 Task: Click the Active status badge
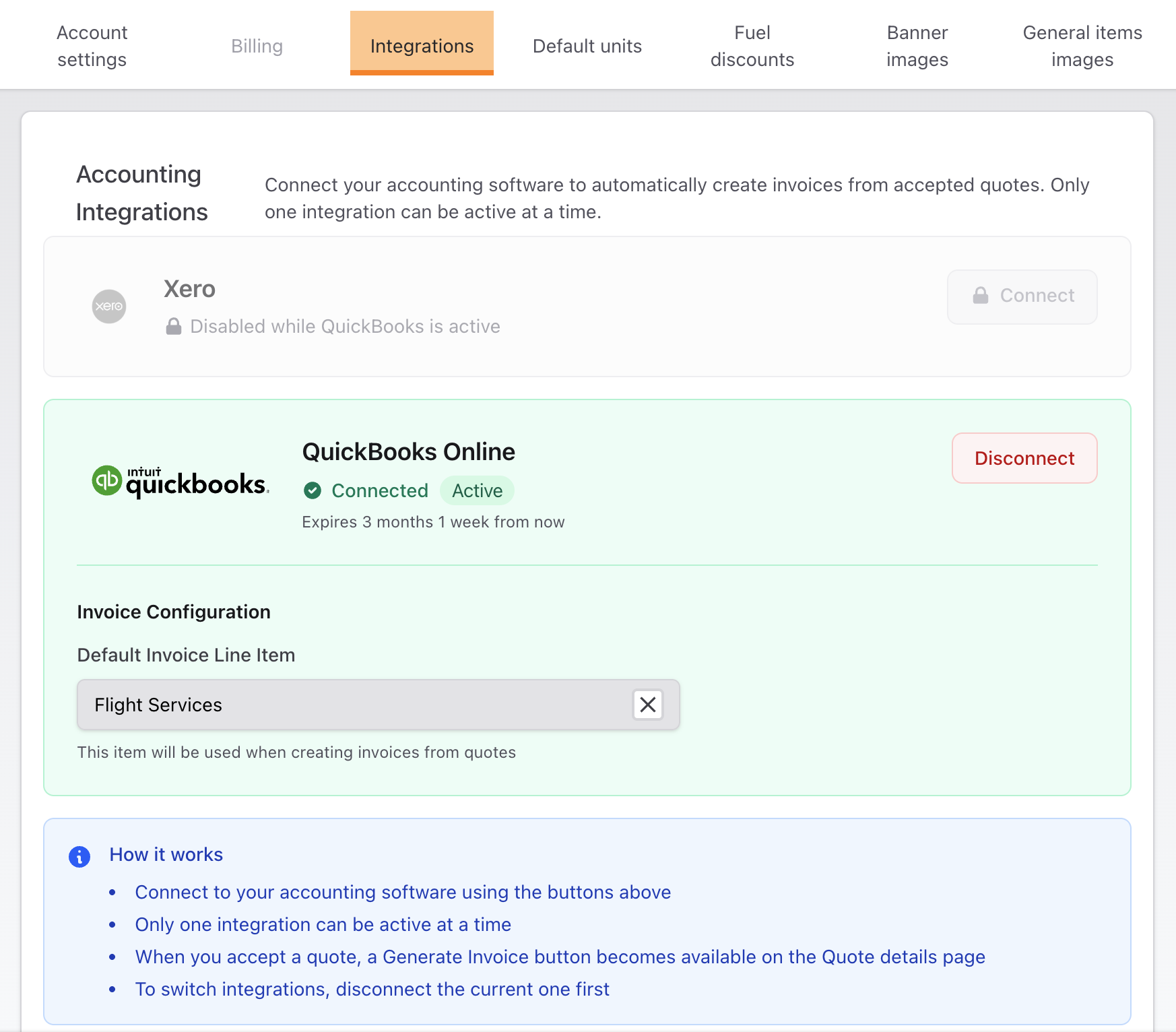(x=477, y=490)
